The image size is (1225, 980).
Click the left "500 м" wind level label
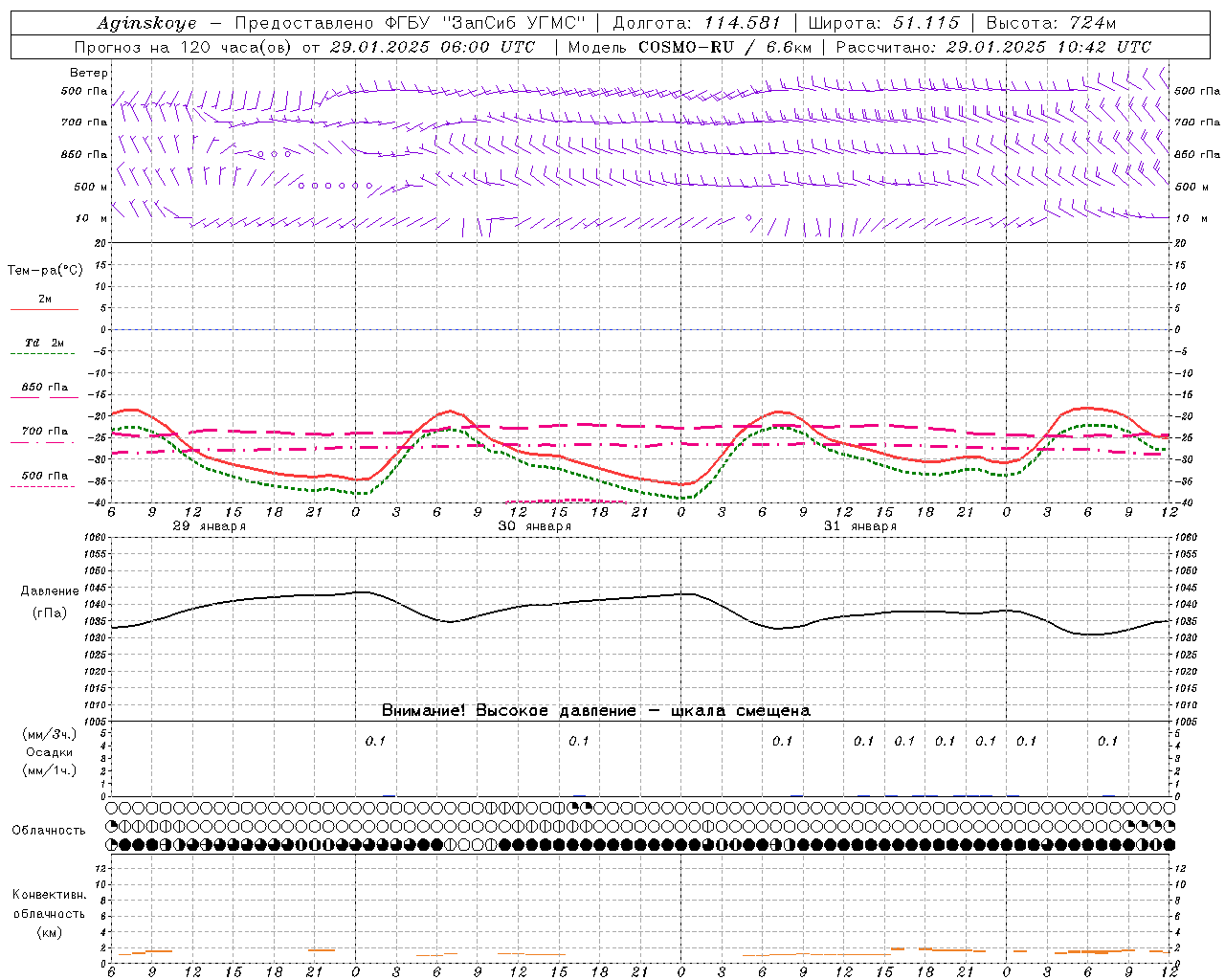[x=91, y=187]
